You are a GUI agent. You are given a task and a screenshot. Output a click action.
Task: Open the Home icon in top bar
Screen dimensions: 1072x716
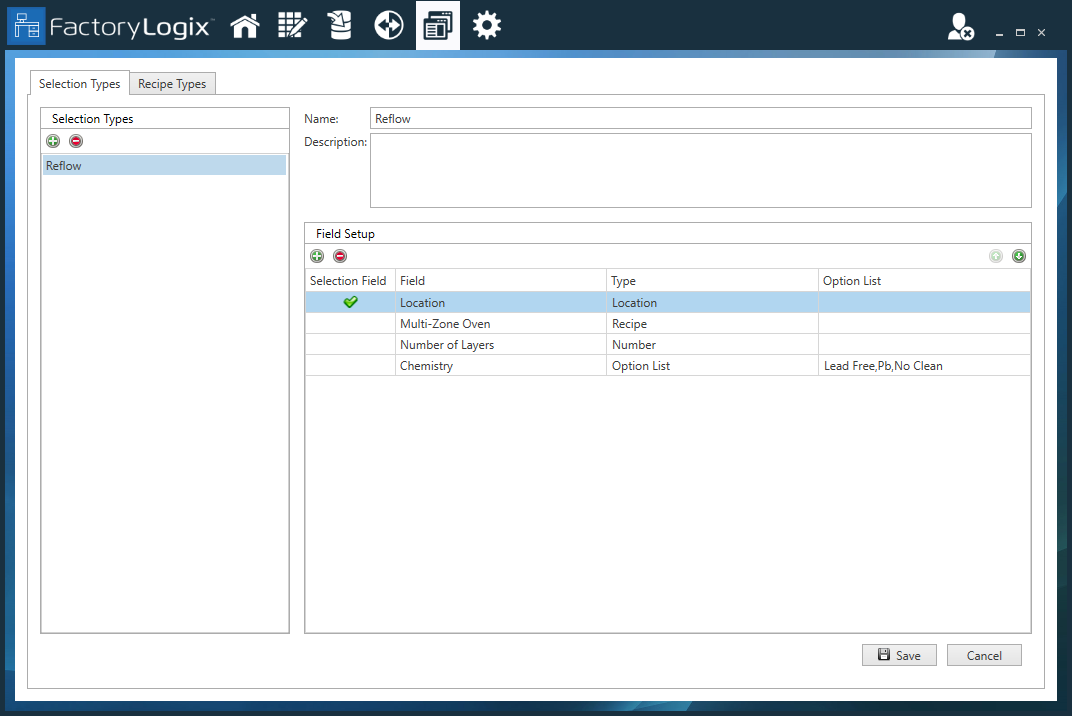(x=245, y=25)
